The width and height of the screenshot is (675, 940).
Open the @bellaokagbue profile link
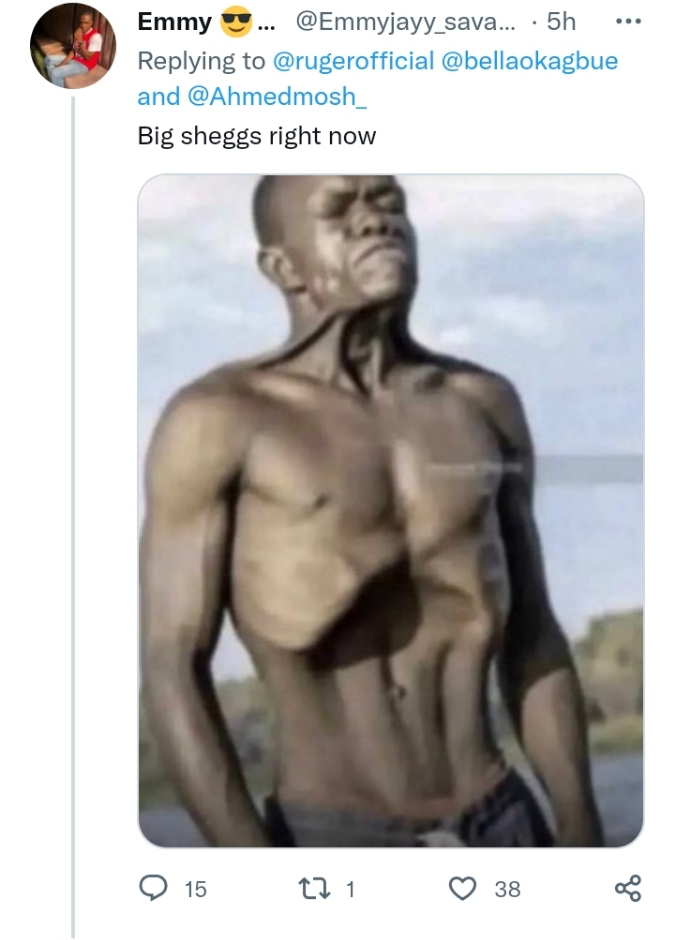pyautogui.click(x=529, y=61)
